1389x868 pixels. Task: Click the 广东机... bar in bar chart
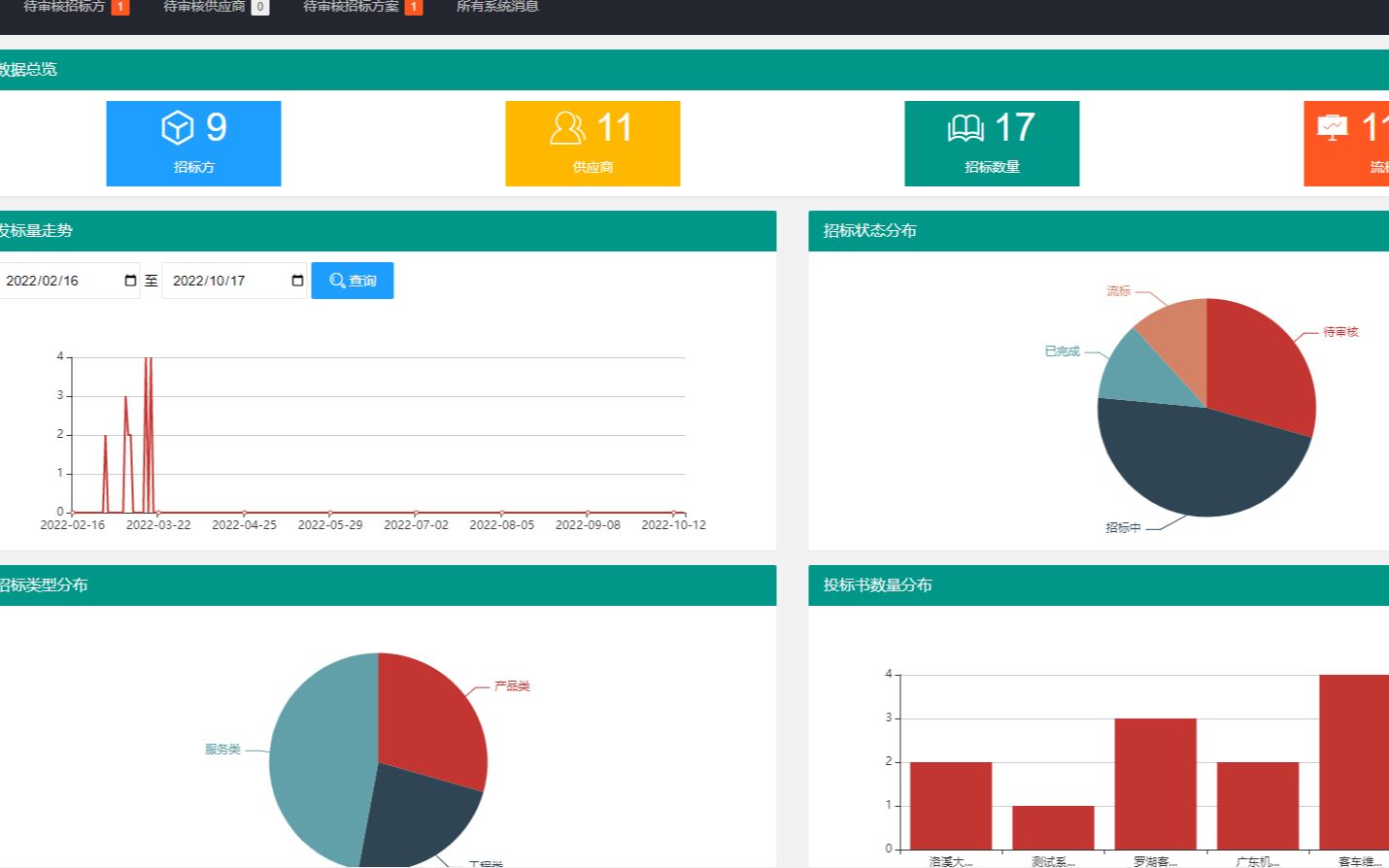(x=1258, y=806)
